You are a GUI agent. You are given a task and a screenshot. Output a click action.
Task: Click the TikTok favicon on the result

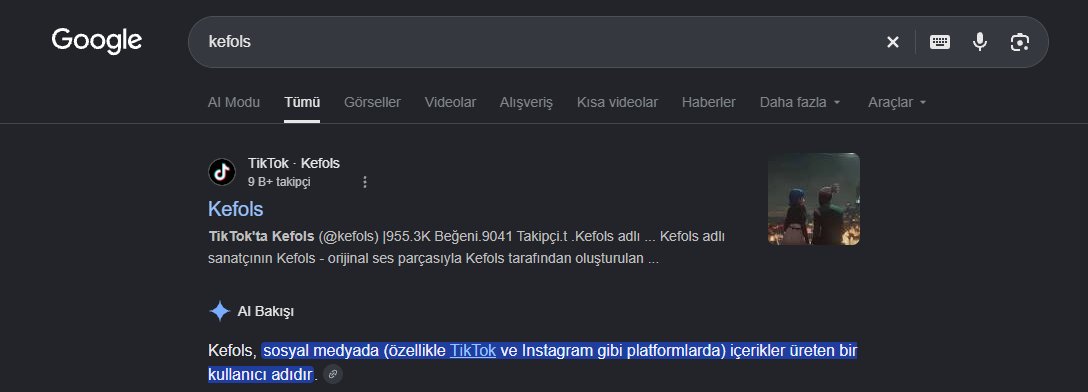coord(222,171)
